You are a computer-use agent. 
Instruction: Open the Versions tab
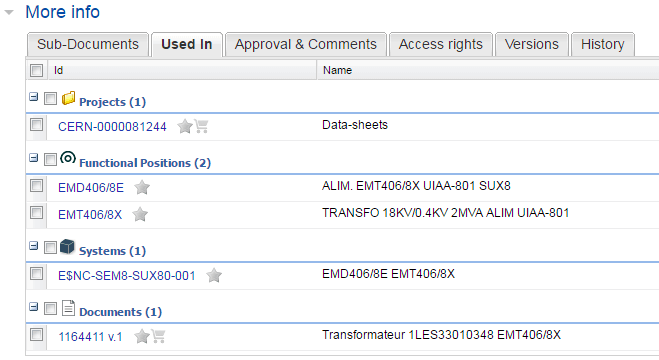[x=532, y=44]
